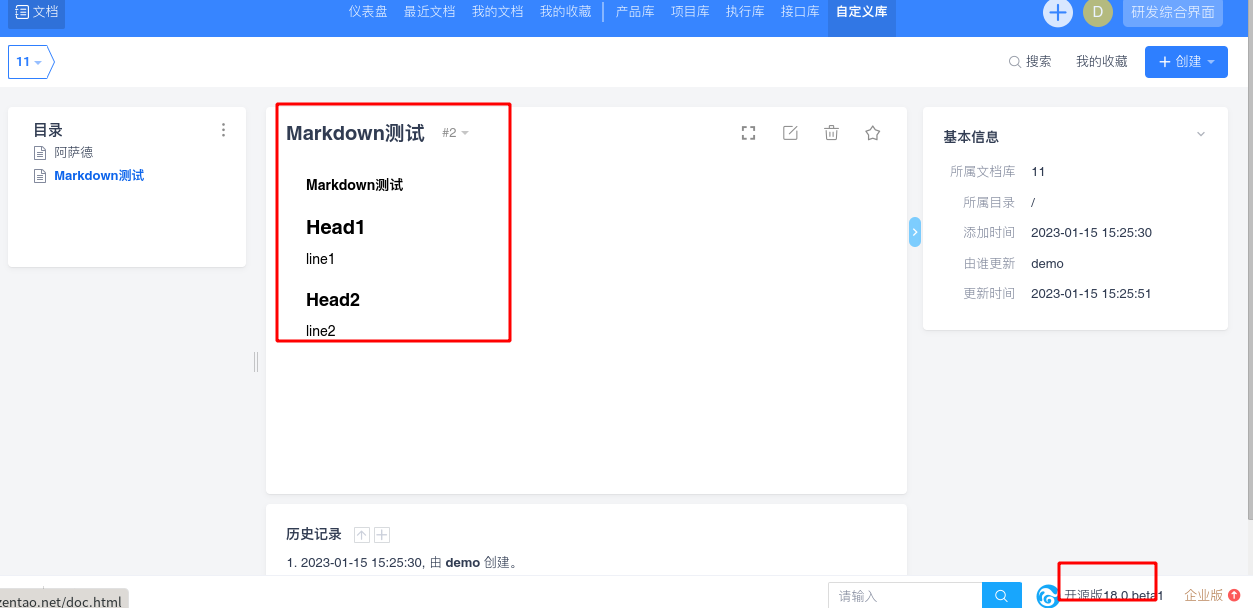Open fullscreen view of the document
The height and width of the screenshot is (608, 1253).
tap(748, 133)
